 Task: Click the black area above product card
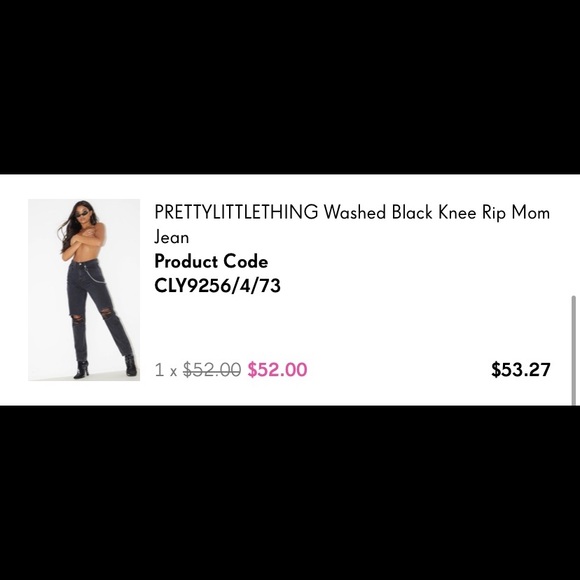click(290, 87)
